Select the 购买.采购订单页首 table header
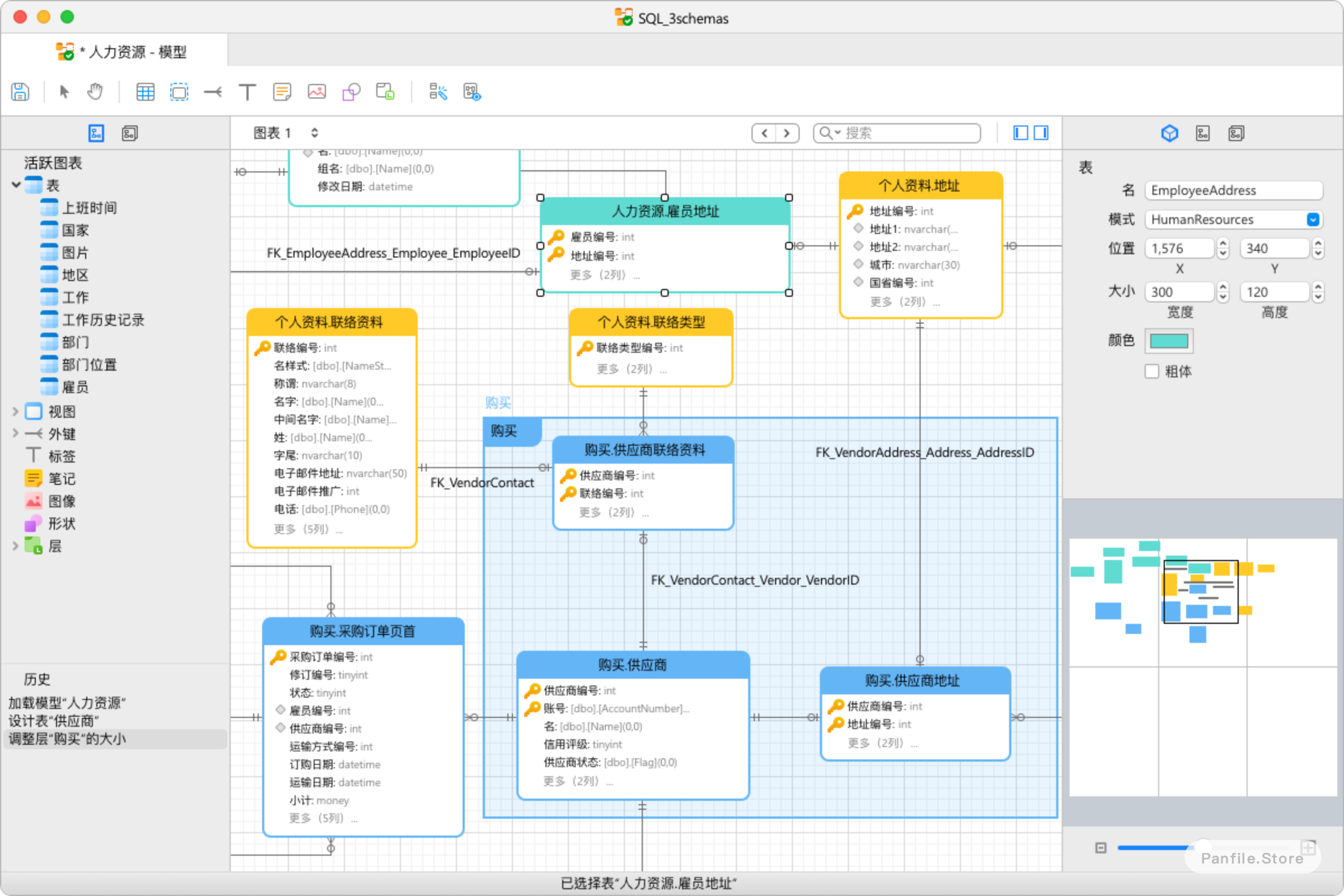Image resolution: width=1344 pixels, height=896 pixels. point(363,631)
